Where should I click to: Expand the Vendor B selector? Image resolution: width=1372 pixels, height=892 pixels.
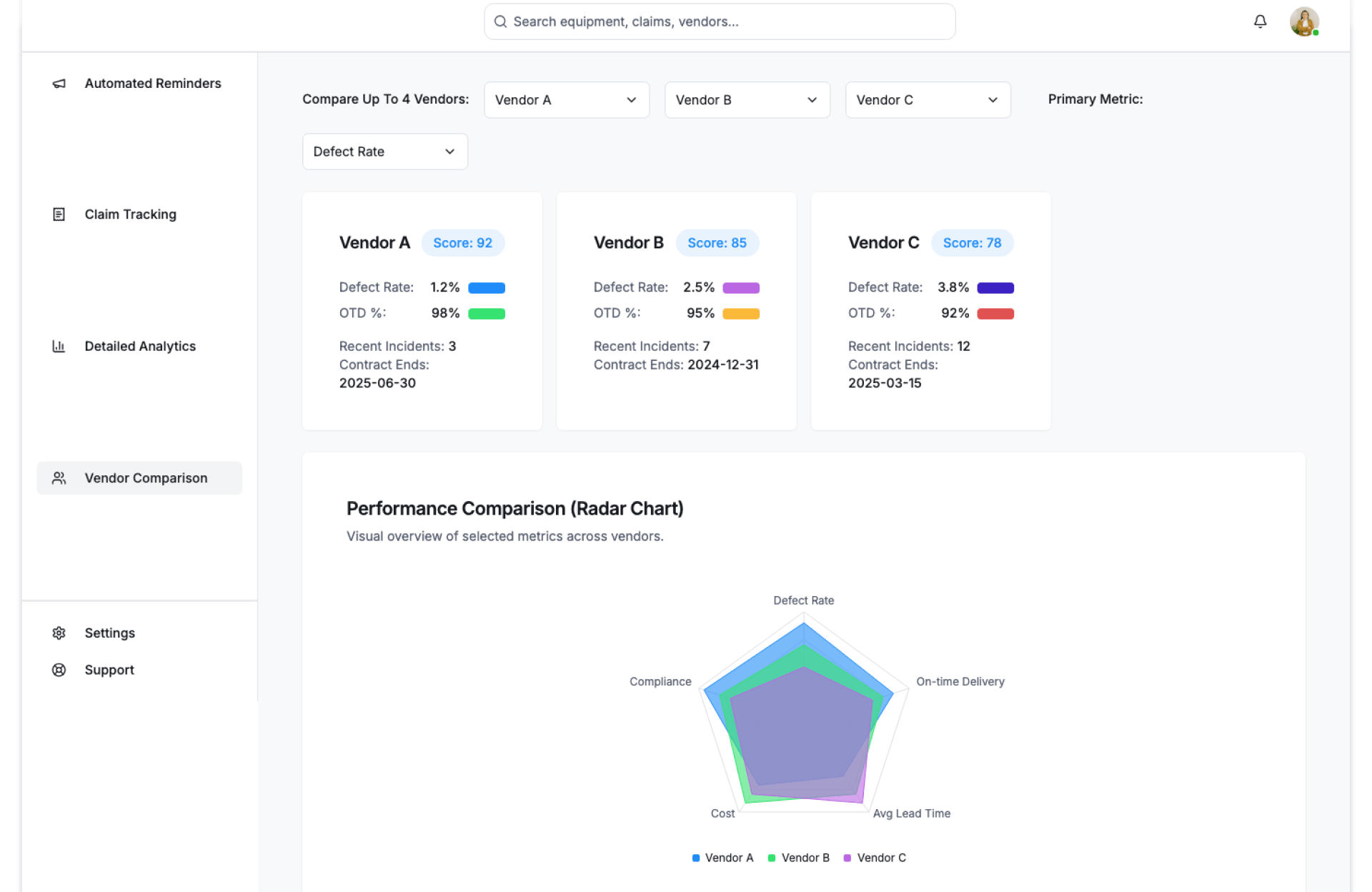pyautogui.click(x=747, y=100)
